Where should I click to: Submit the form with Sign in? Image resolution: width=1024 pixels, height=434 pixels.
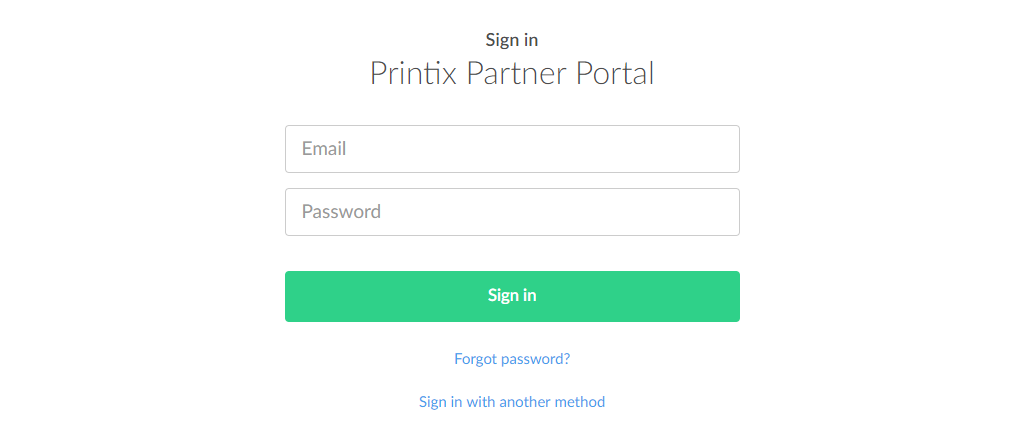pyautogui.click(x=512, y=296)
